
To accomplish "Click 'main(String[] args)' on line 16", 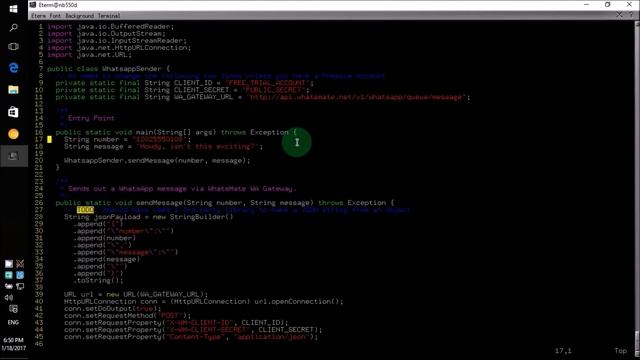I will point(176,132).
